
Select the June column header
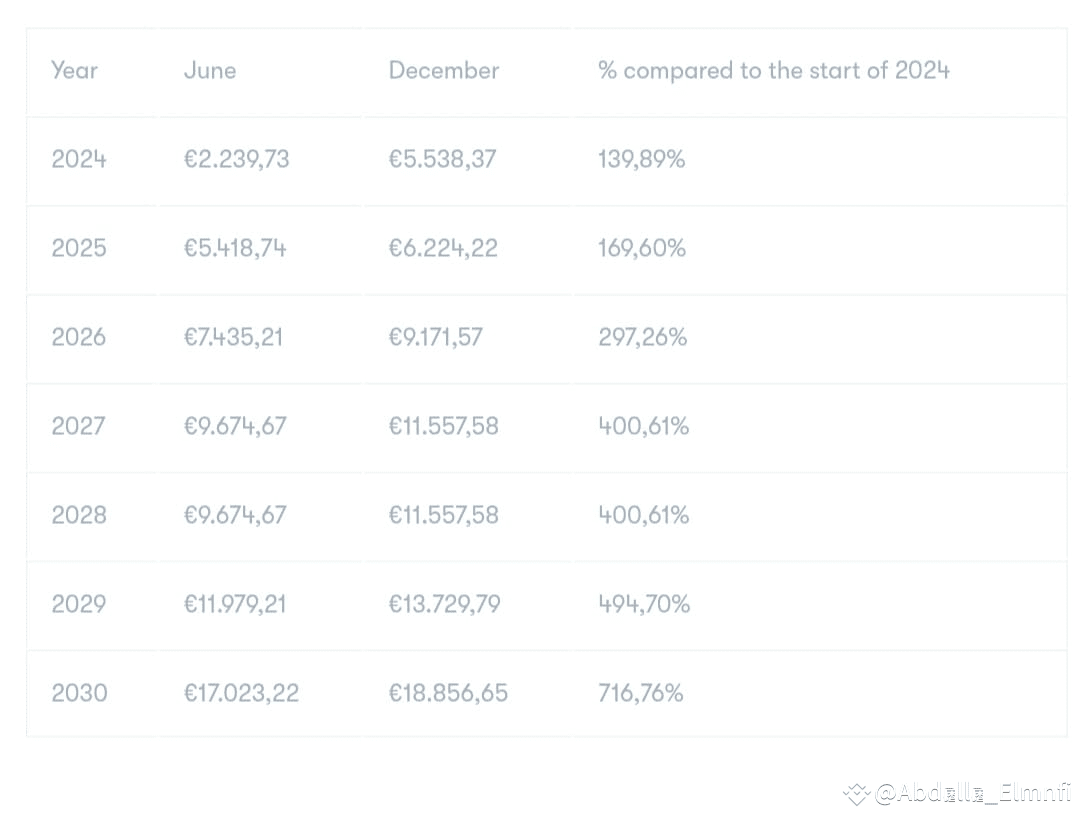tap(210, 70)
